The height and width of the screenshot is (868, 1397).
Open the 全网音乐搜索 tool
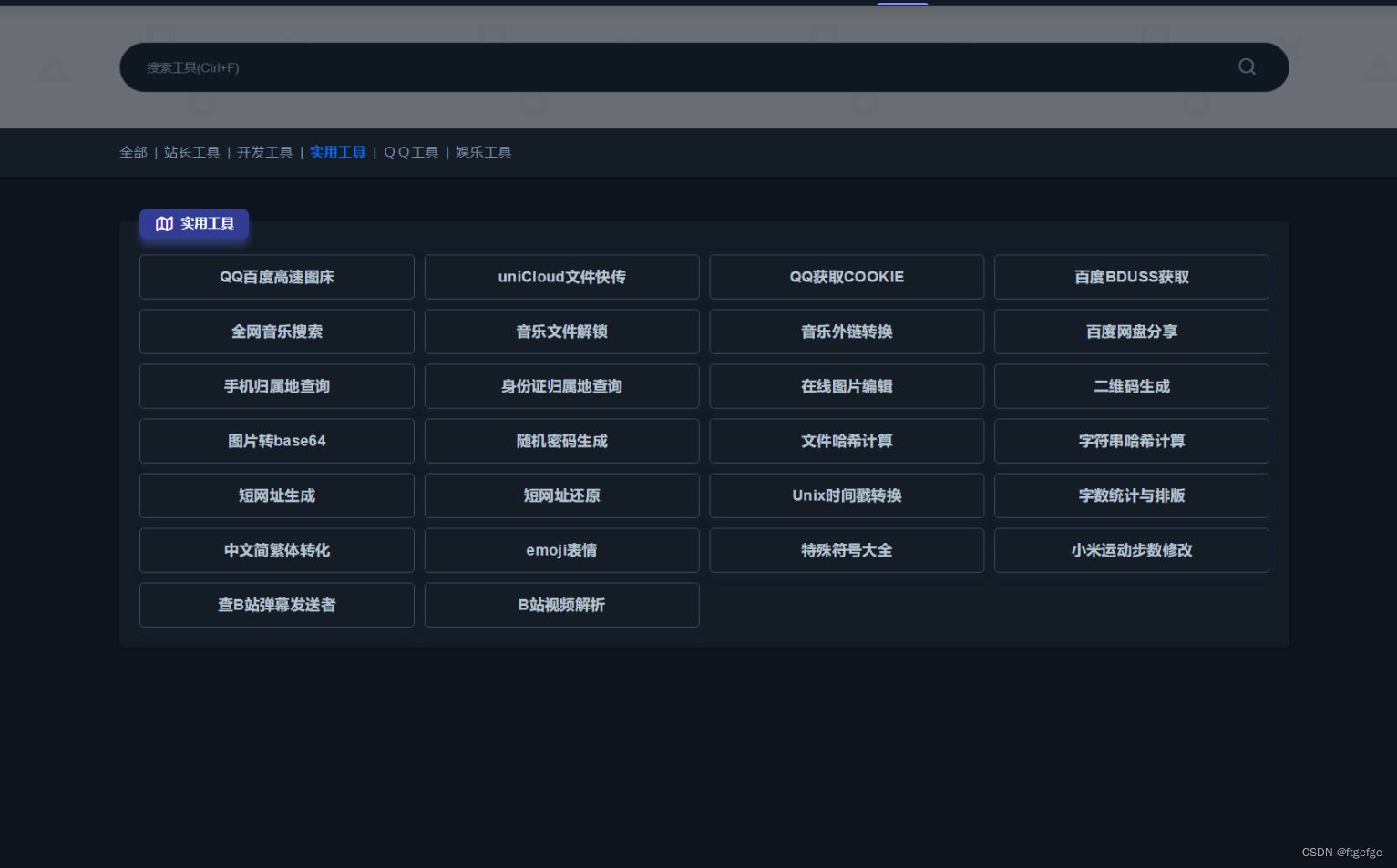[x=277, y=332]
